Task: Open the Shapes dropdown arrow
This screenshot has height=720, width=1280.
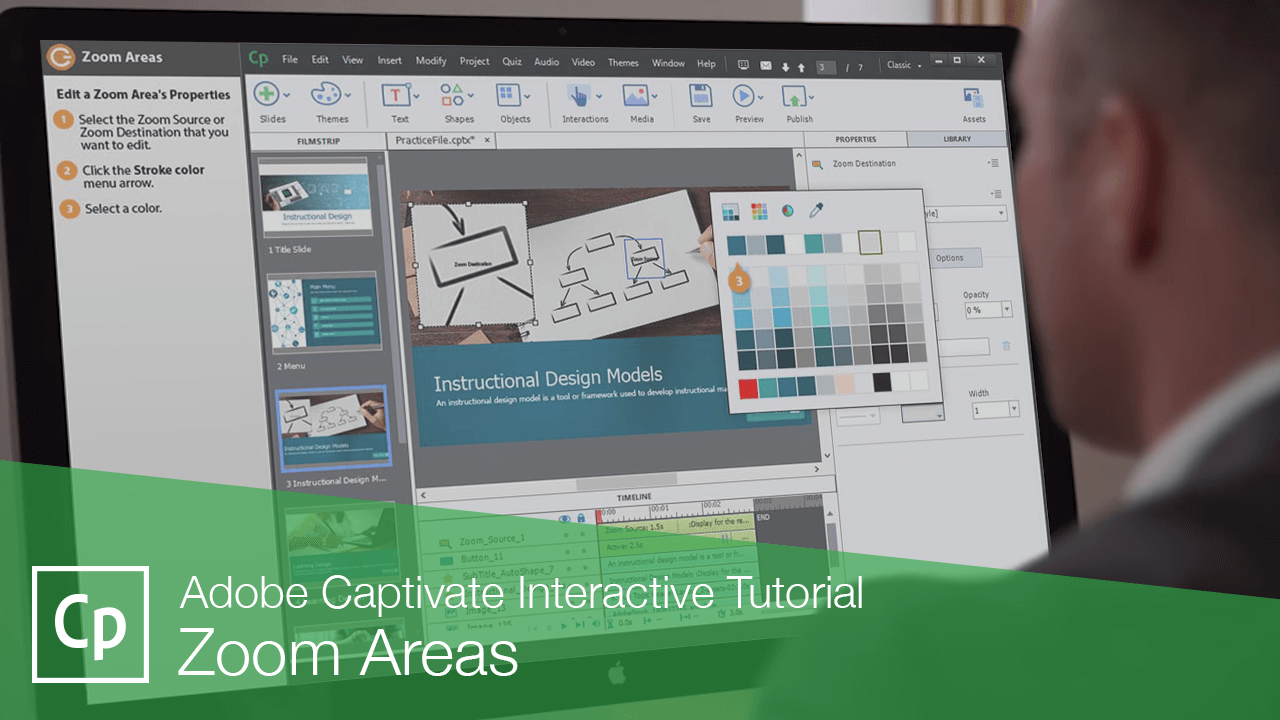Action: pyautogui.click(x=472, y=94)
